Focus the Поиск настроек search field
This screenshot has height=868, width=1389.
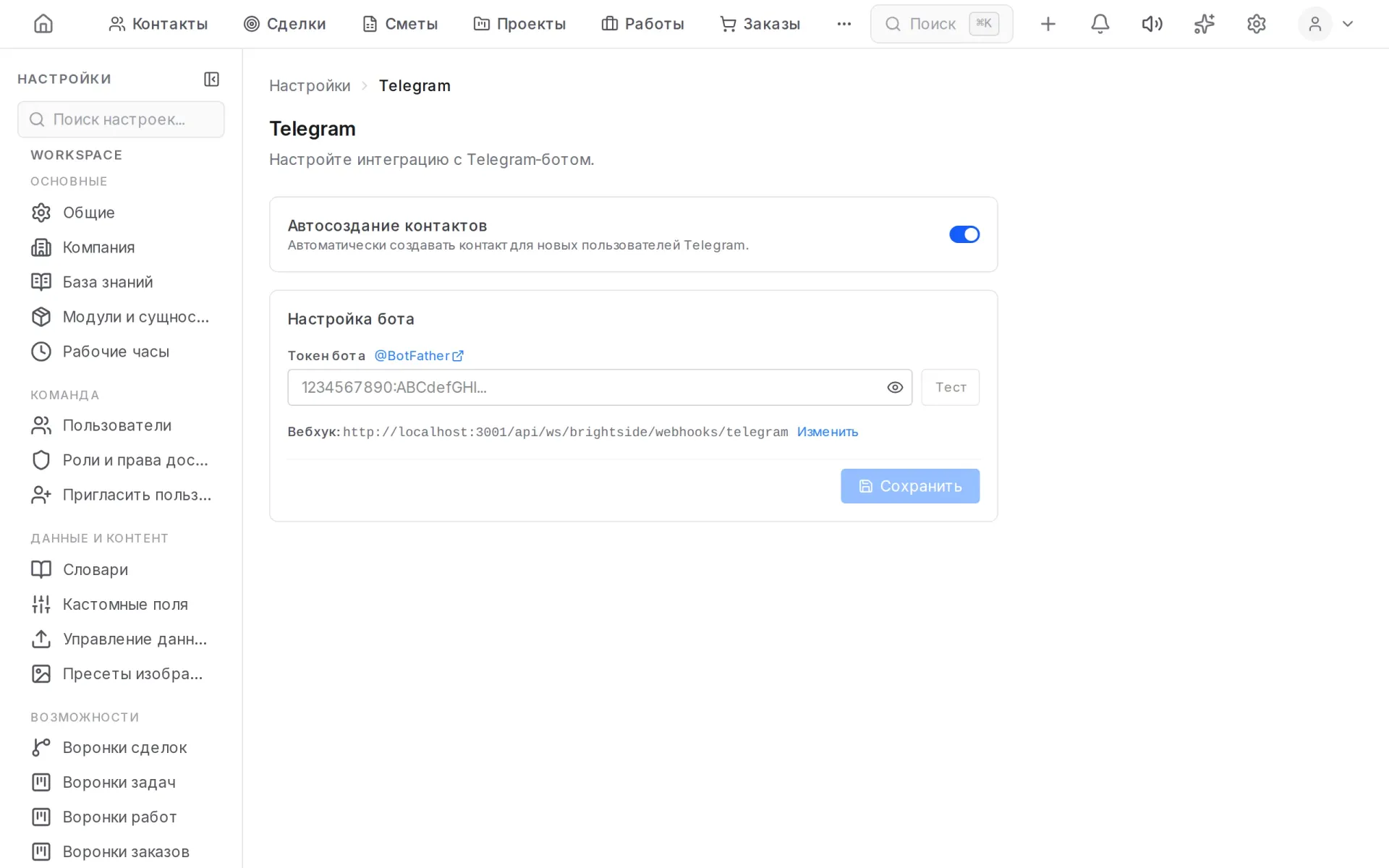[x=121, y=119]
